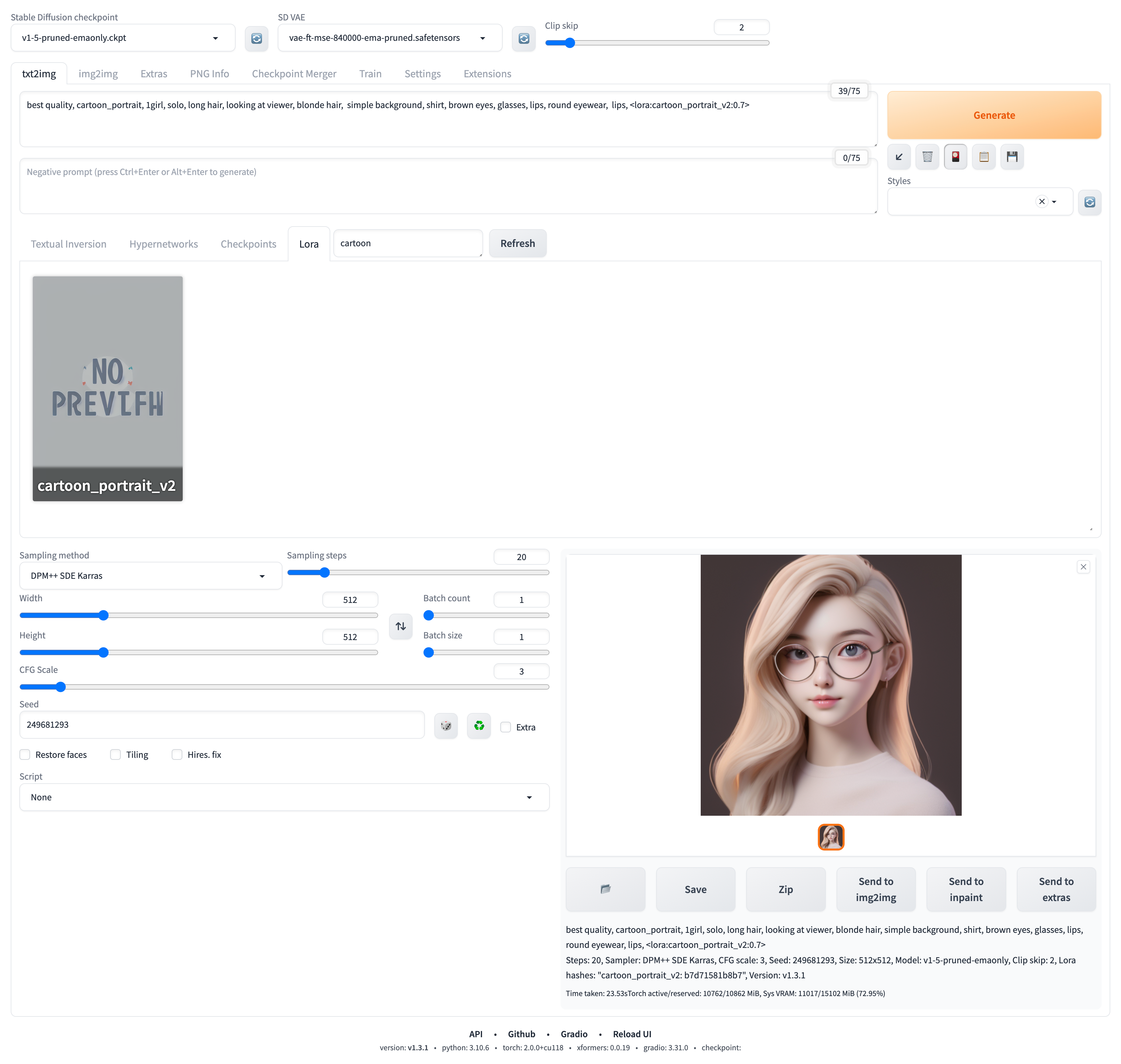Click the clipboard apply-styles icon
Image resolution: width=1121 pixels, height=1064 pixels.
pyautogui.click(x=984, y=157)
